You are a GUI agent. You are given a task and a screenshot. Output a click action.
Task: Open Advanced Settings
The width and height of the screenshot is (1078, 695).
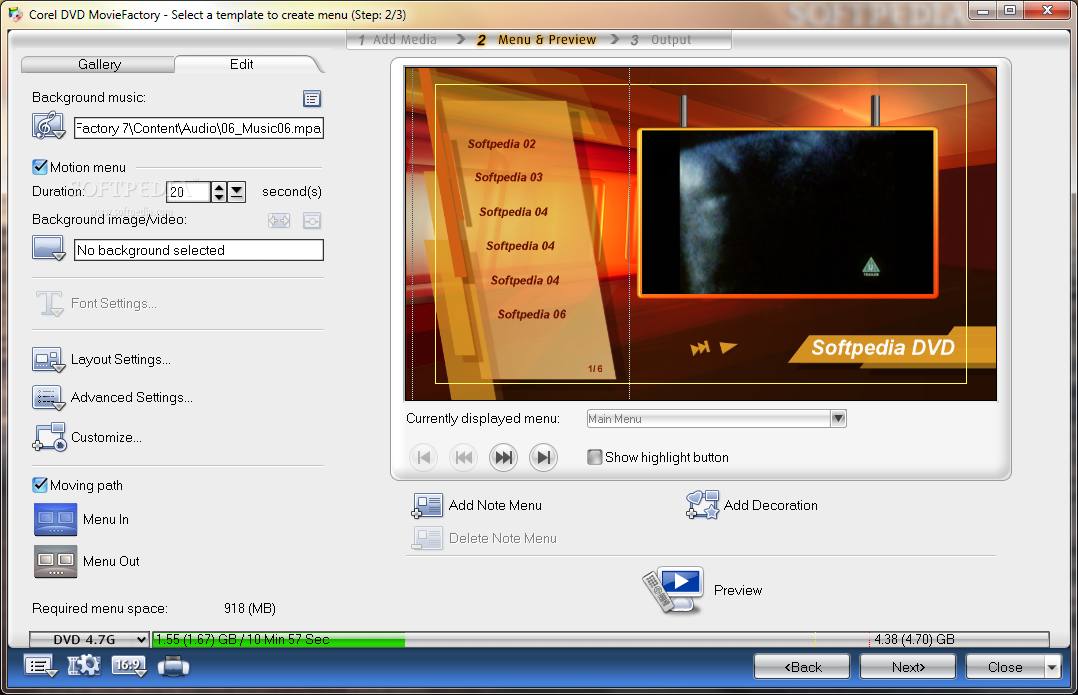click(112, 397)
